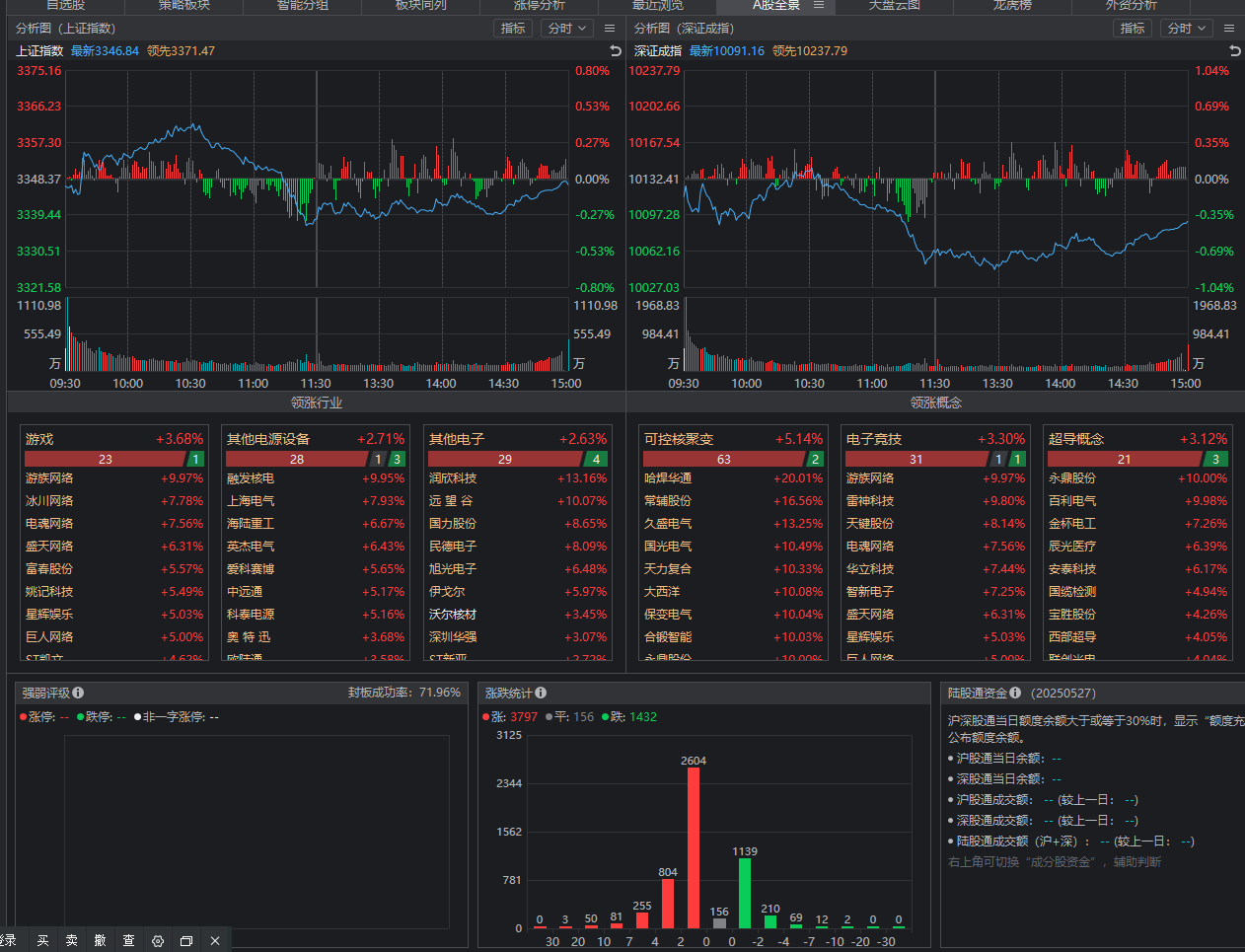Click the refresh arrow on 深证成指 chart
This screenshot has width=1245, height=952.
pos(1234,50)
